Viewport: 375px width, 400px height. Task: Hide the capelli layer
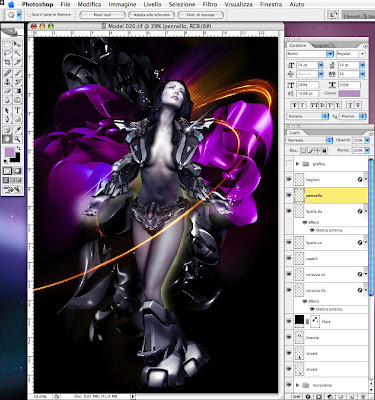point(289,258)
